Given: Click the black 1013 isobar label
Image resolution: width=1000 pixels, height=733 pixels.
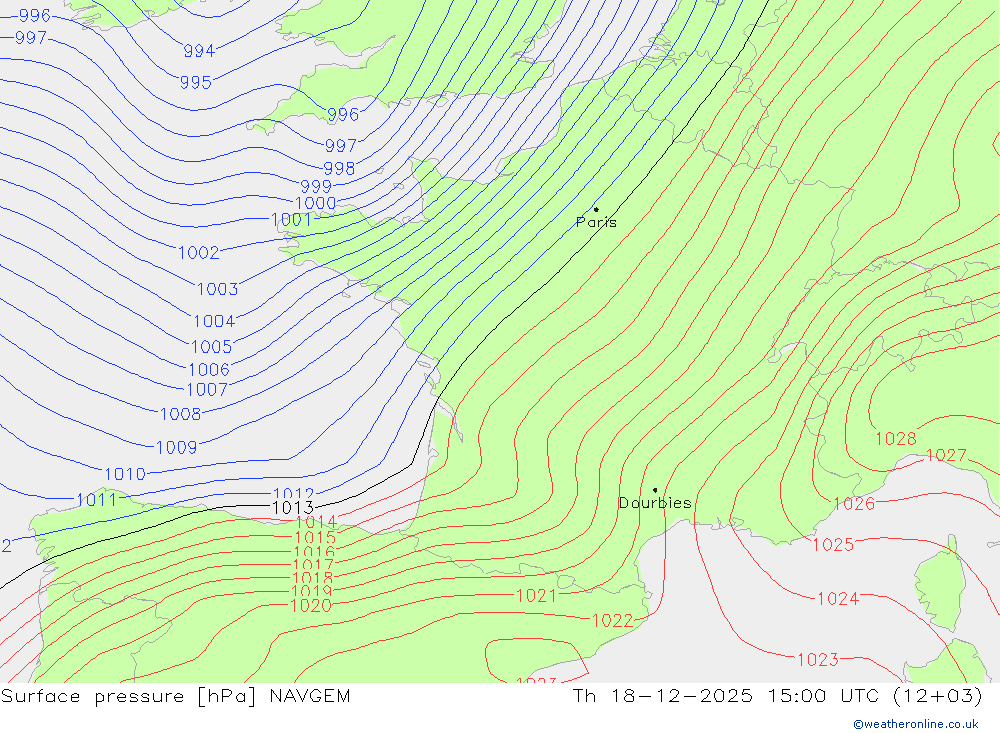Looking at the screenshot, I should tap(293, 508).
